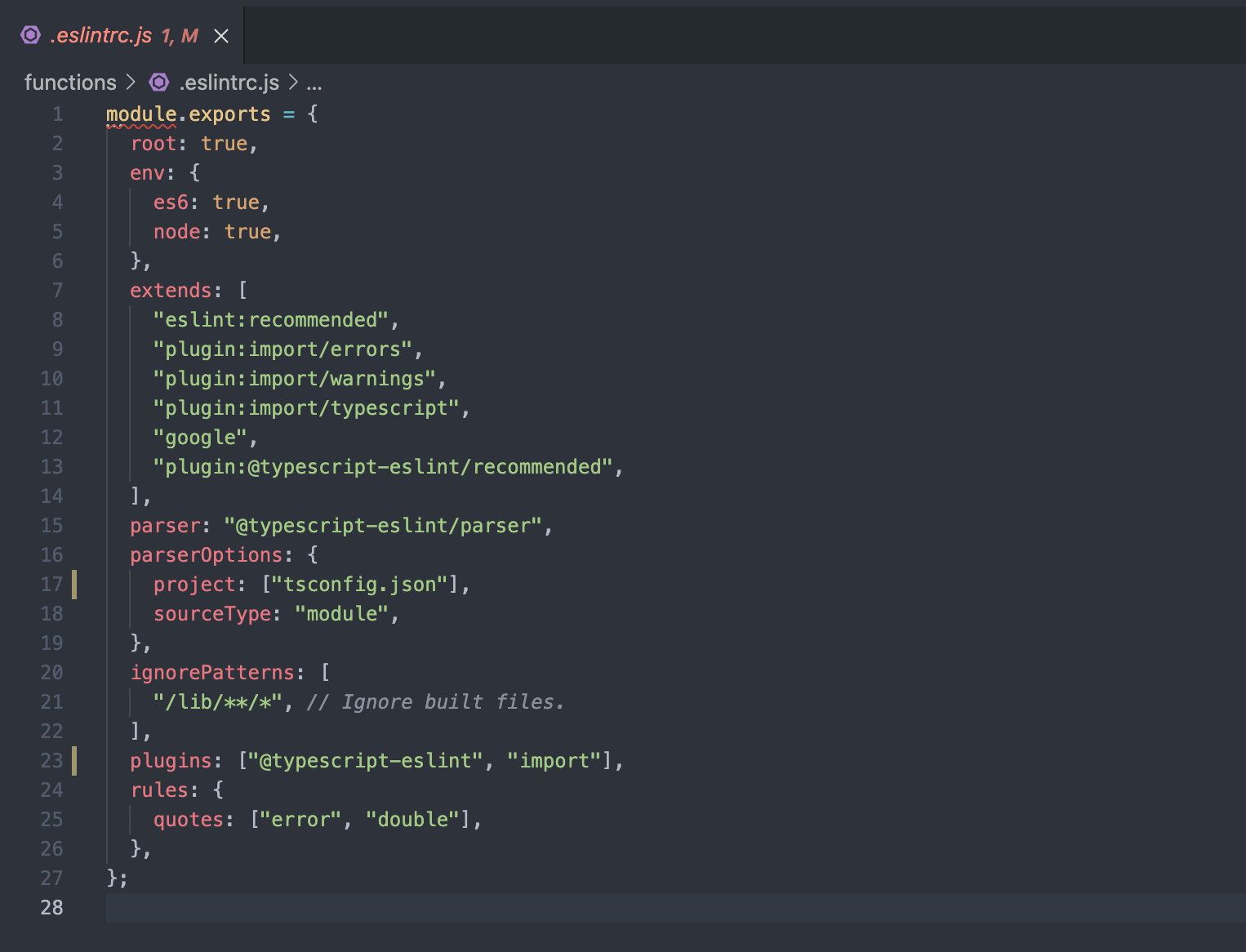Open the functions breadcrumb folder
This screenshot has height=952, width=1246.
click(70, 82)
